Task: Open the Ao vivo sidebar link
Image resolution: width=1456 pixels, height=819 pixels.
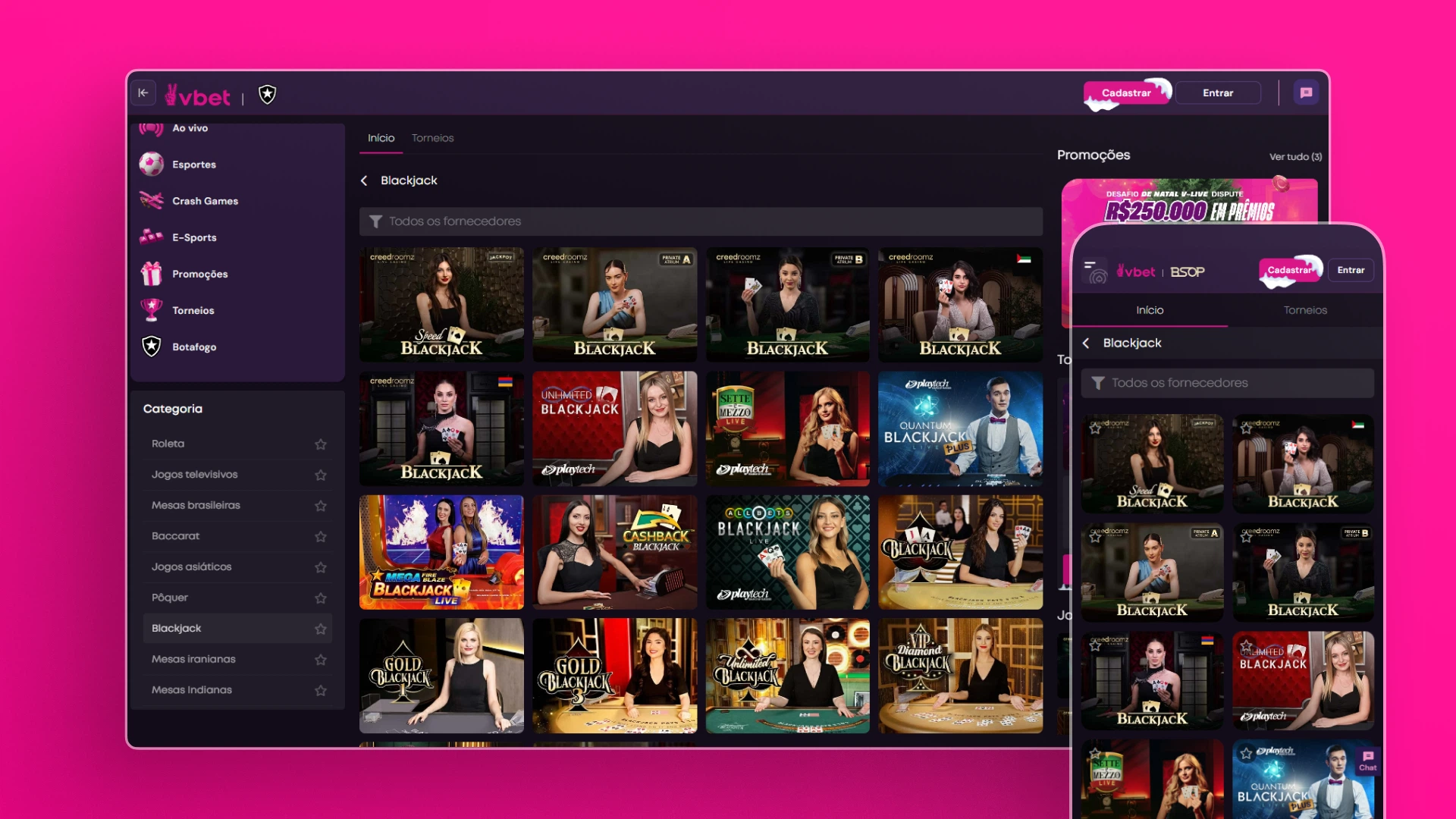Action: pyautogui.click(x=190, y=128)
